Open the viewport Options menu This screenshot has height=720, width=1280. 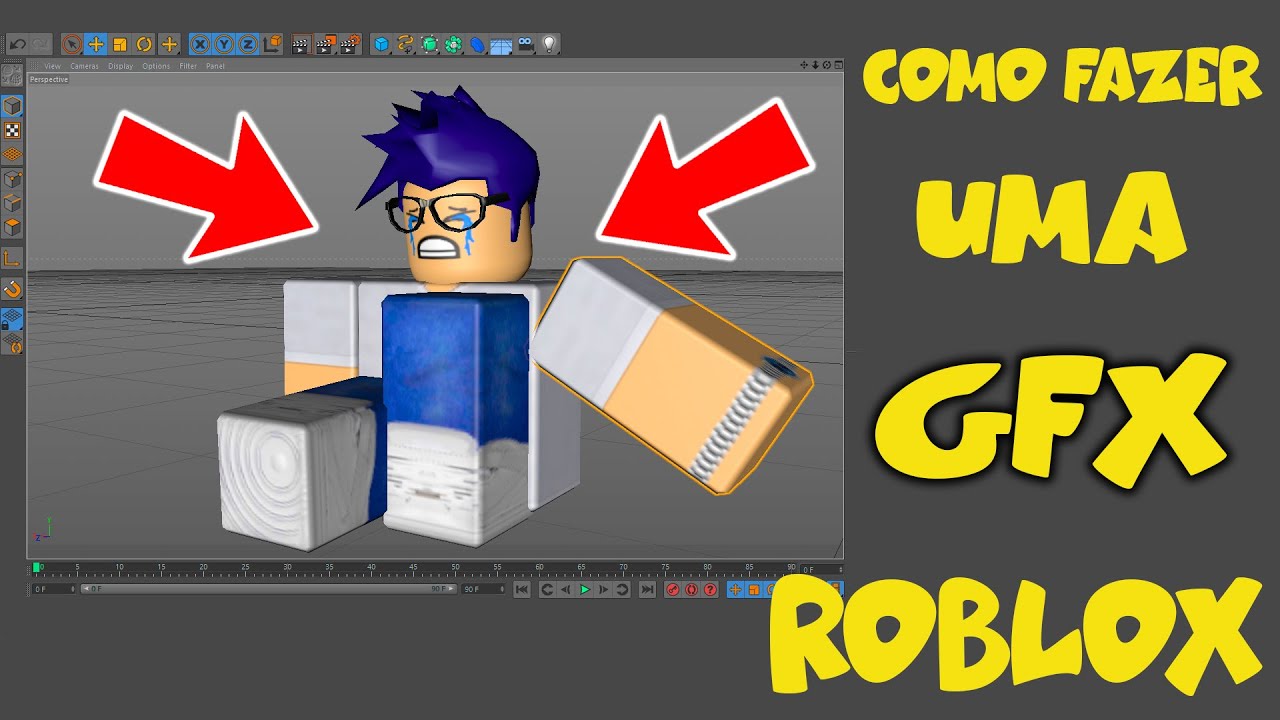click(156, 66)
